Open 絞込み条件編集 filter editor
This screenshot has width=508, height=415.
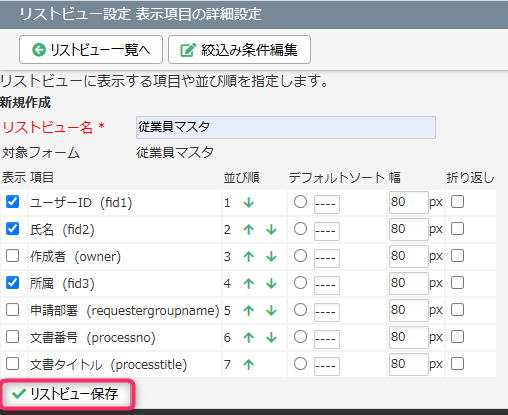239,50
